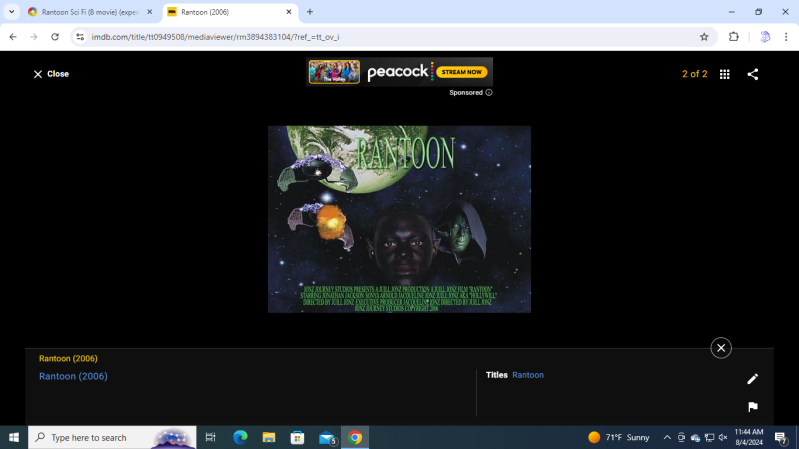Open a new browser tab
Viewport: 799px width, 449px height.
click(310, 12)
